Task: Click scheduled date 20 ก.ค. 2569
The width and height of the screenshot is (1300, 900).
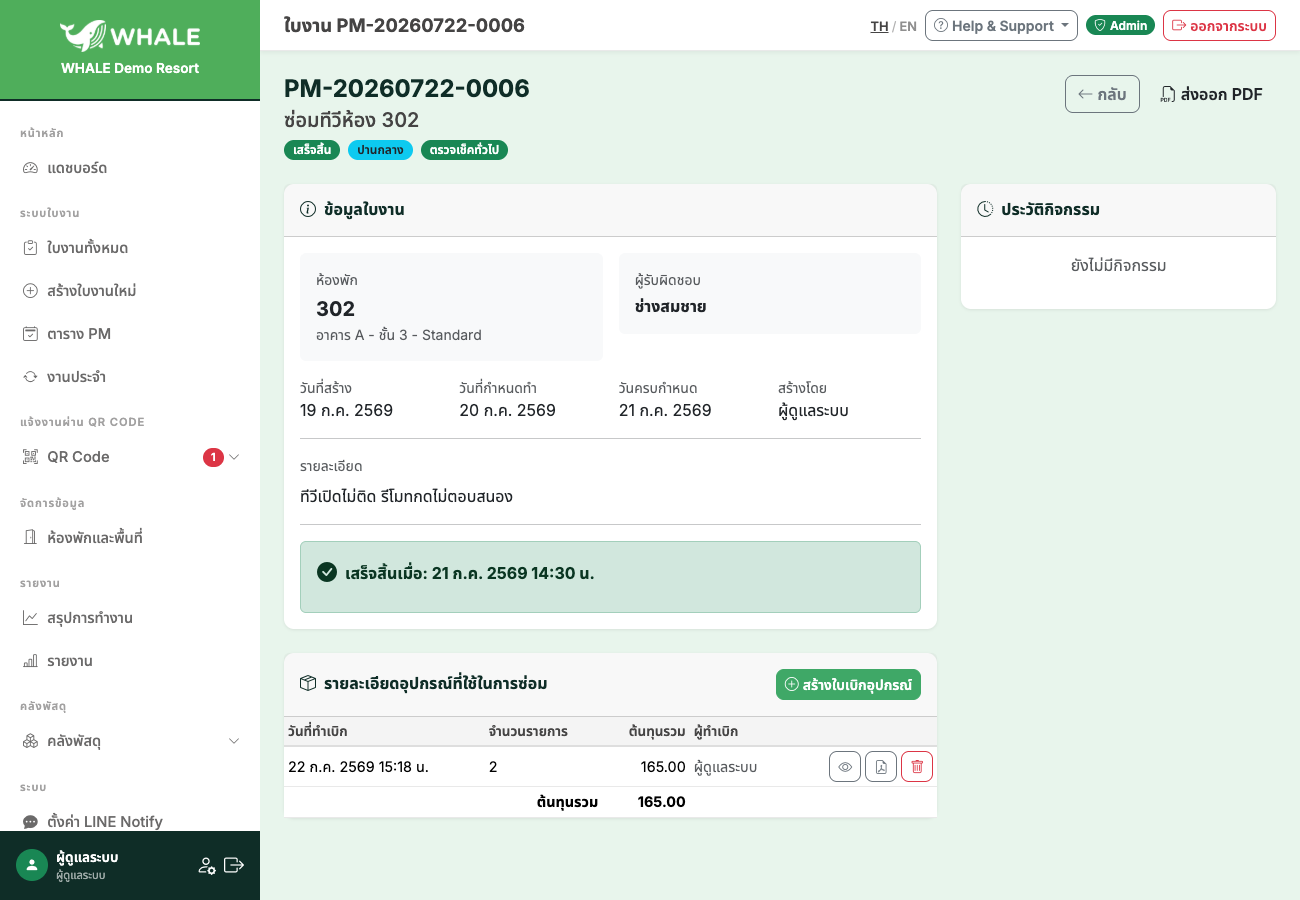Action: tap(507, 410)
